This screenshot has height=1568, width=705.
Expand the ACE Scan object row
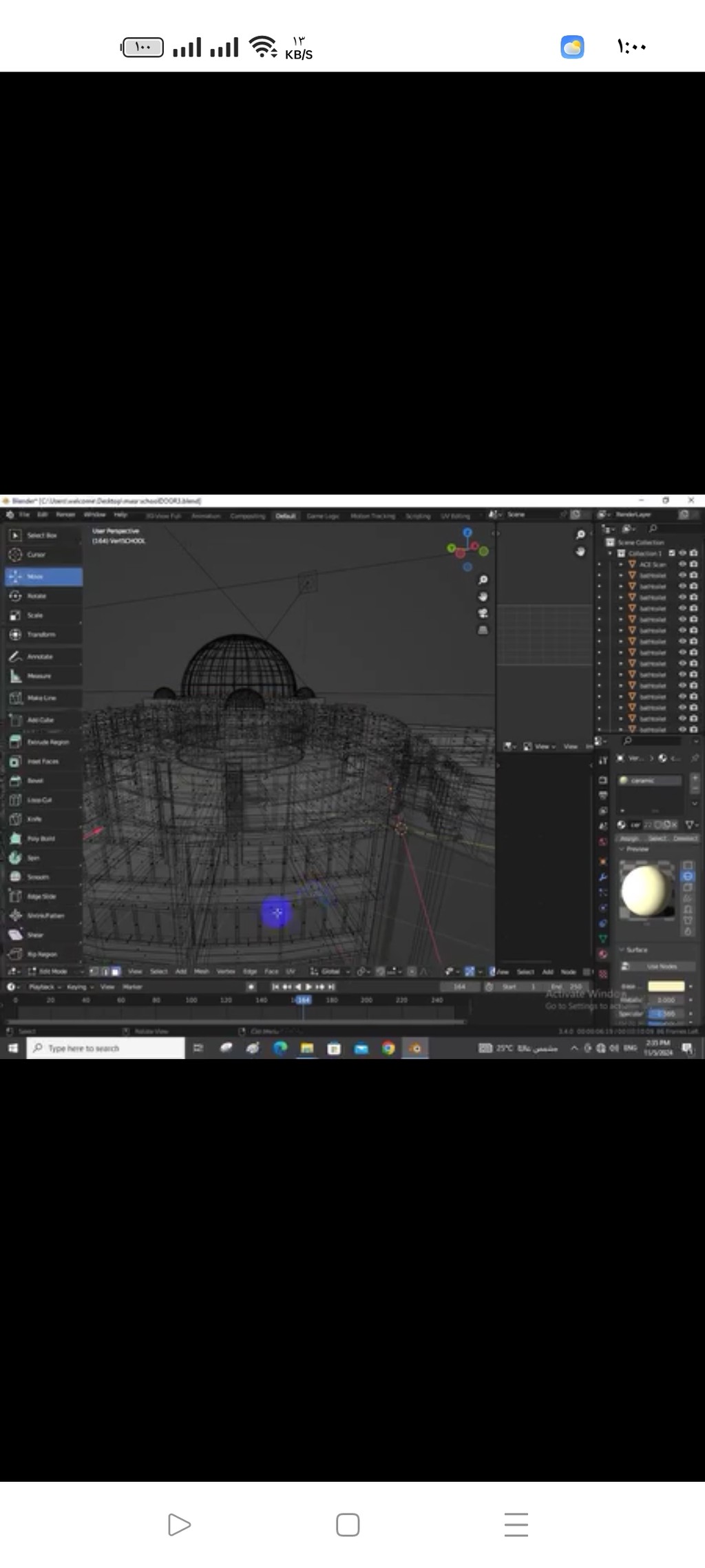[621, 564]
